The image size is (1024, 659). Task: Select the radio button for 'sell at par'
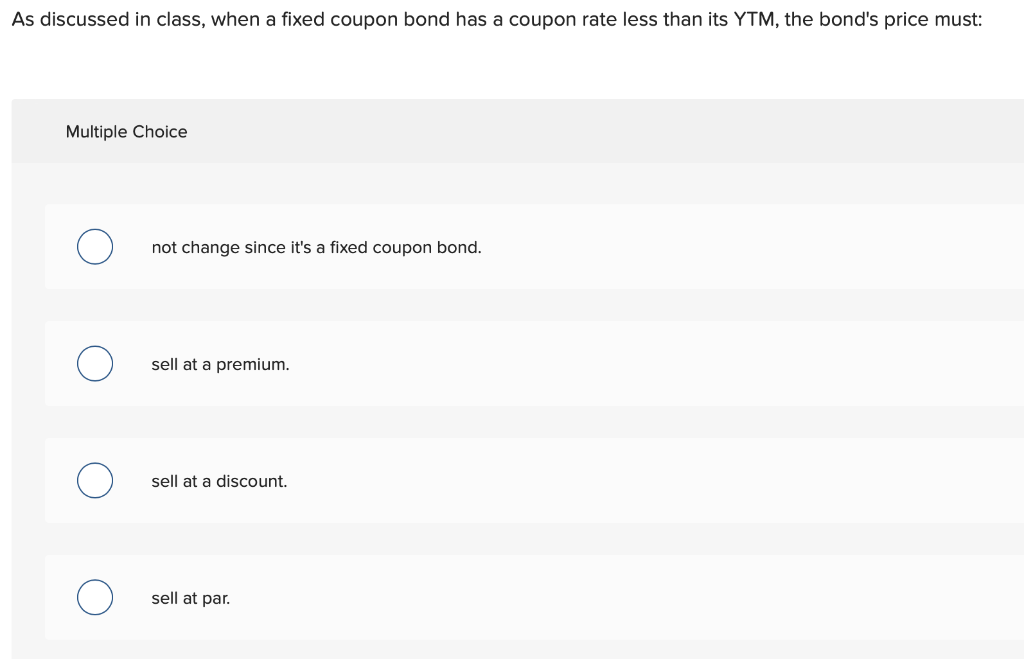click(95, 597)
